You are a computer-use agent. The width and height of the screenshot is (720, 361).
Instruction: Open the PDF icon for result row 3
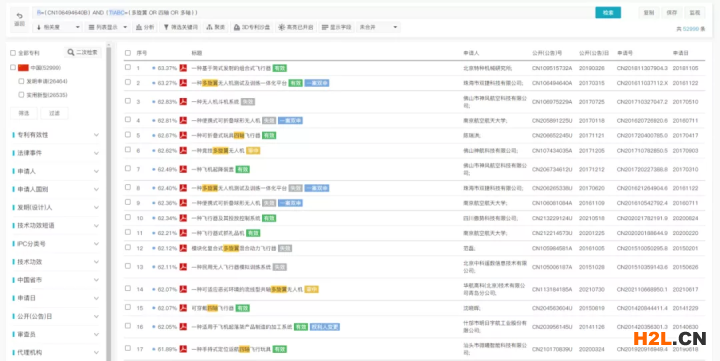point(183,102)
